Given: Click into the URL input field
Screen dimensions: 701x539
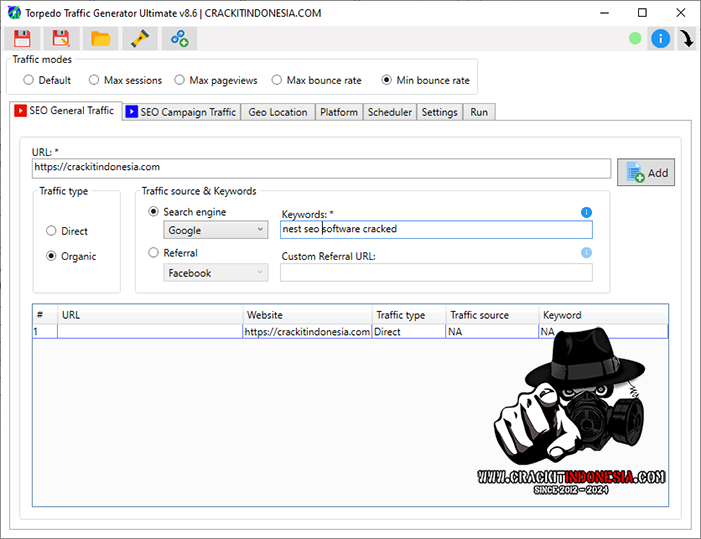Looking at the screenshot, I should tap(320, 168).
